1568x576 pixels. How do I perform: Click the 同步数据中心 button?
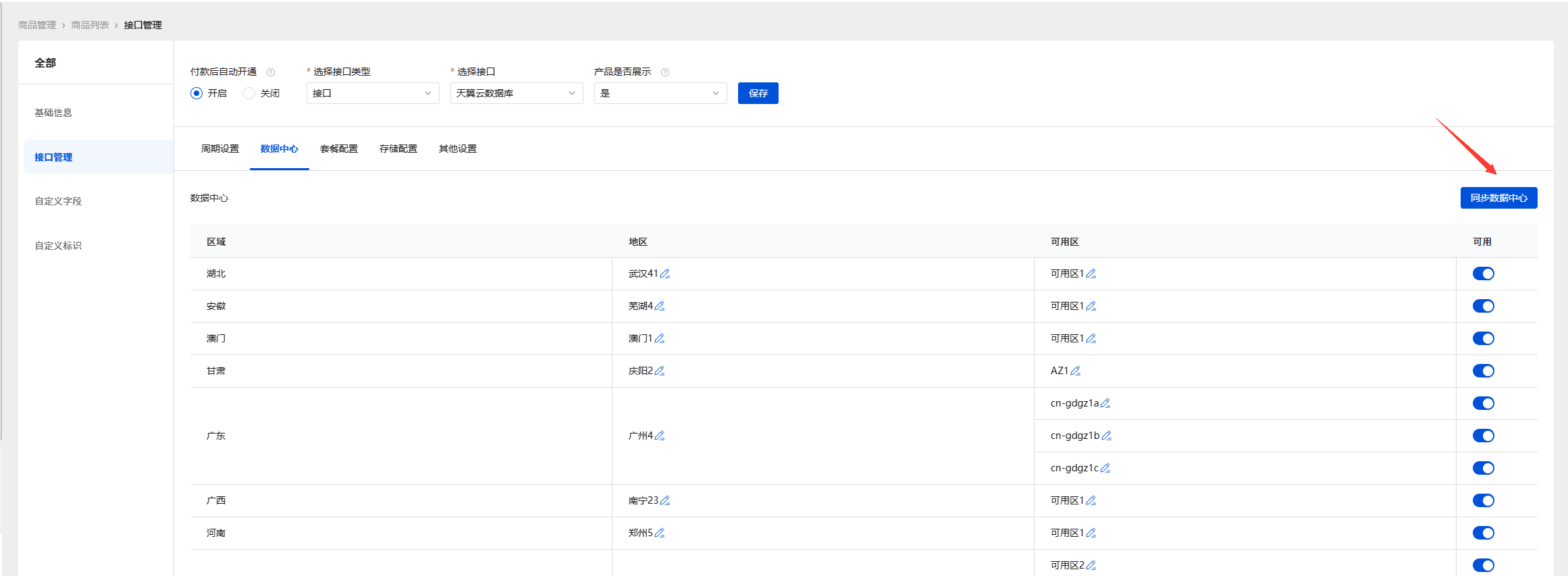point(1499,198)
